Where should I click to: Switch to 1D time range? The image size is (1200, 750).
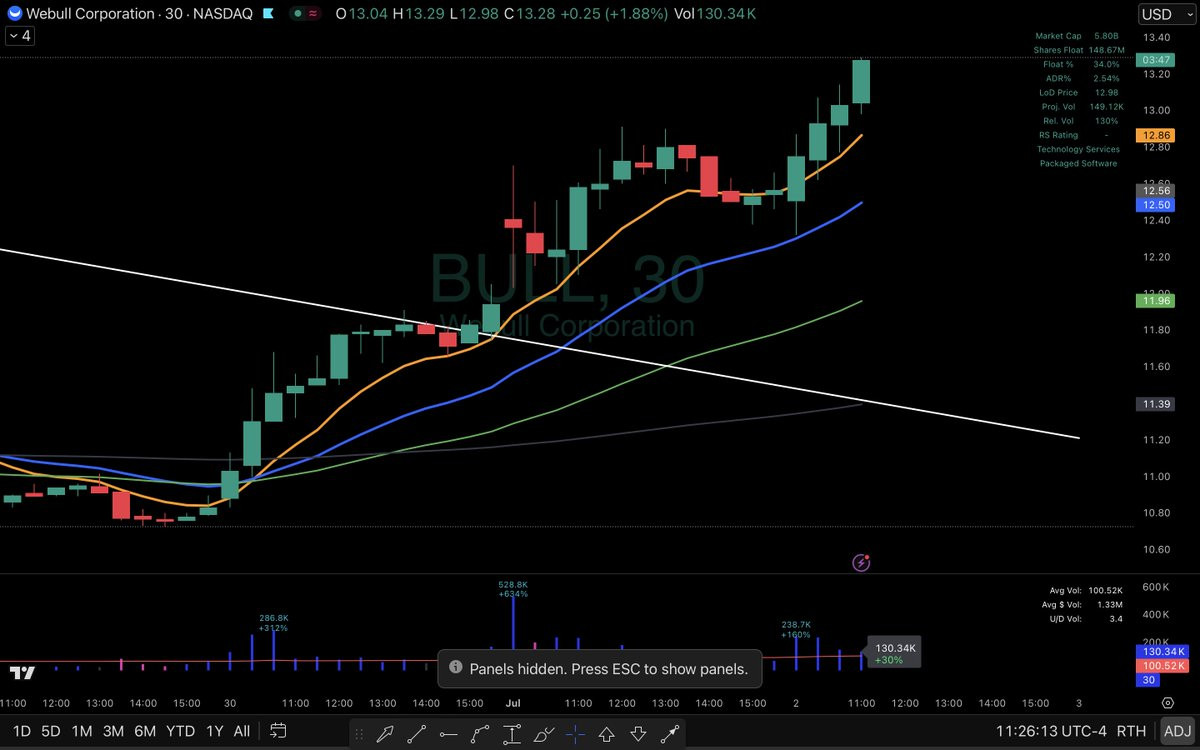click(21, 731)
